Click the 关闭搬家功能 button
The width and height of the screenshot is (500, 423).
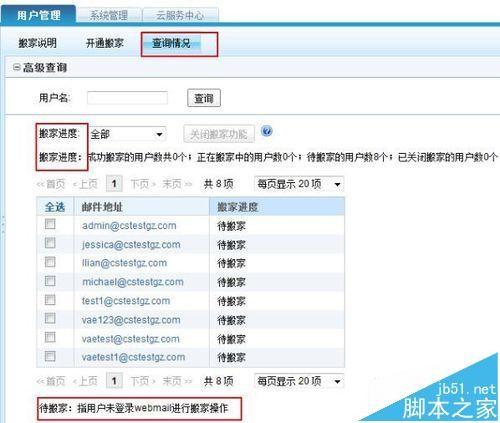click(x=219, y=134)
